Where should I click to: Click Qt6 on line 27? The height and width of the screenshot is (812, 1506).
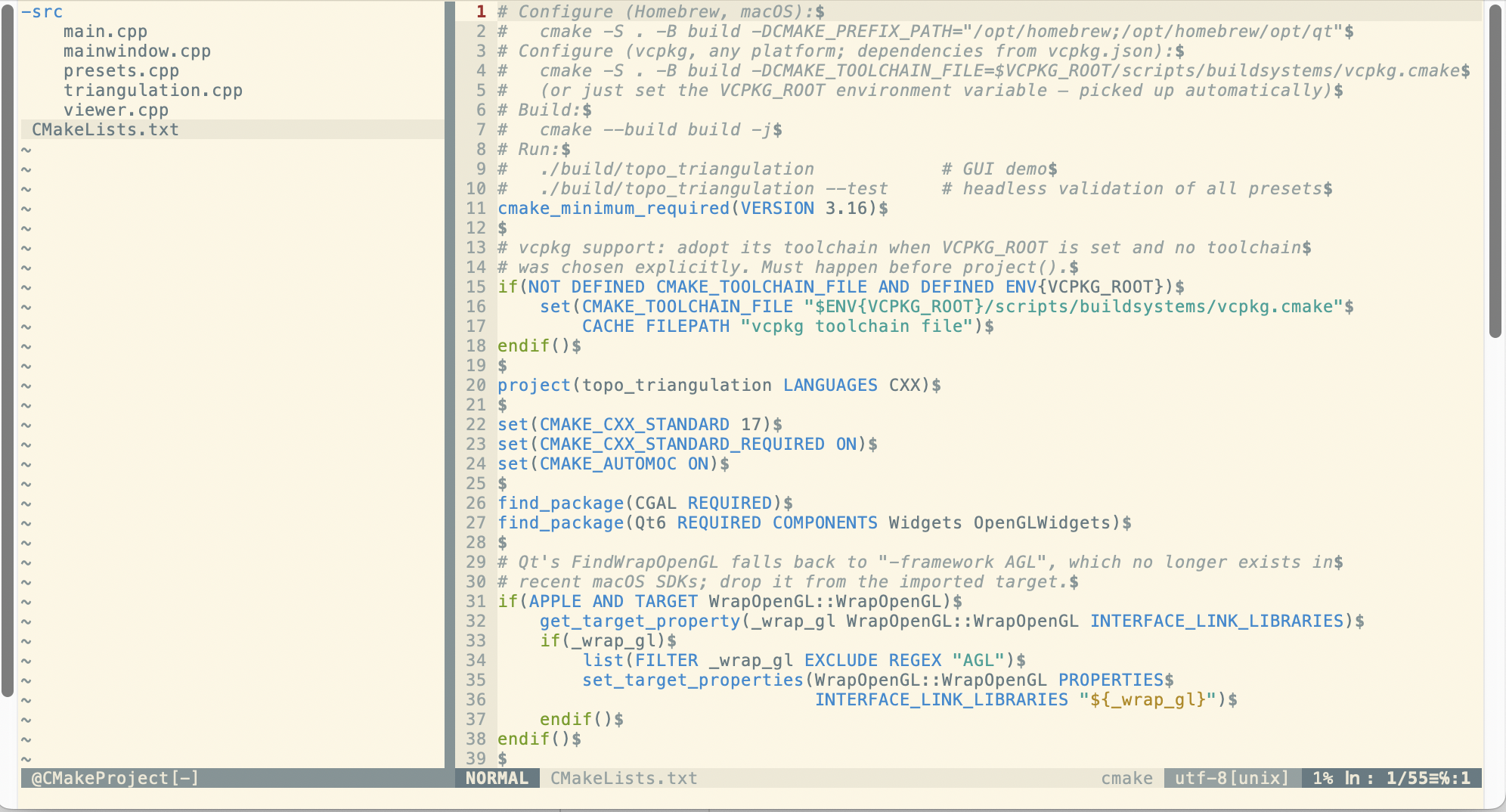pos(650,523)
